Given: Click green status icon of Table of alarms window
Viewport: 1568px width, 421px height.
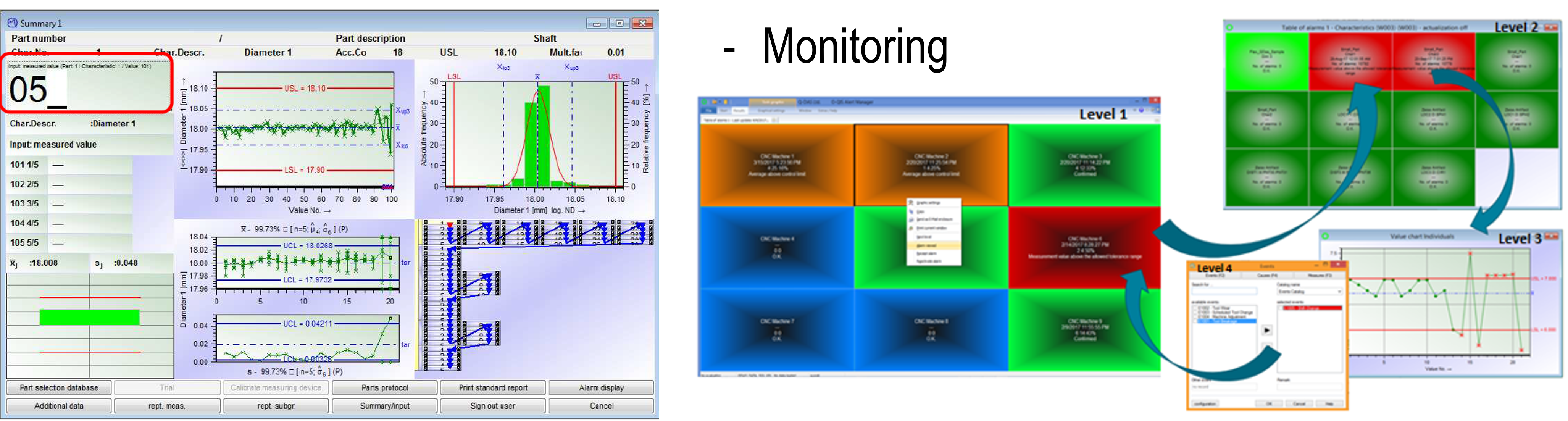Looking at the screenshot, I should (x=1229, y=27).
